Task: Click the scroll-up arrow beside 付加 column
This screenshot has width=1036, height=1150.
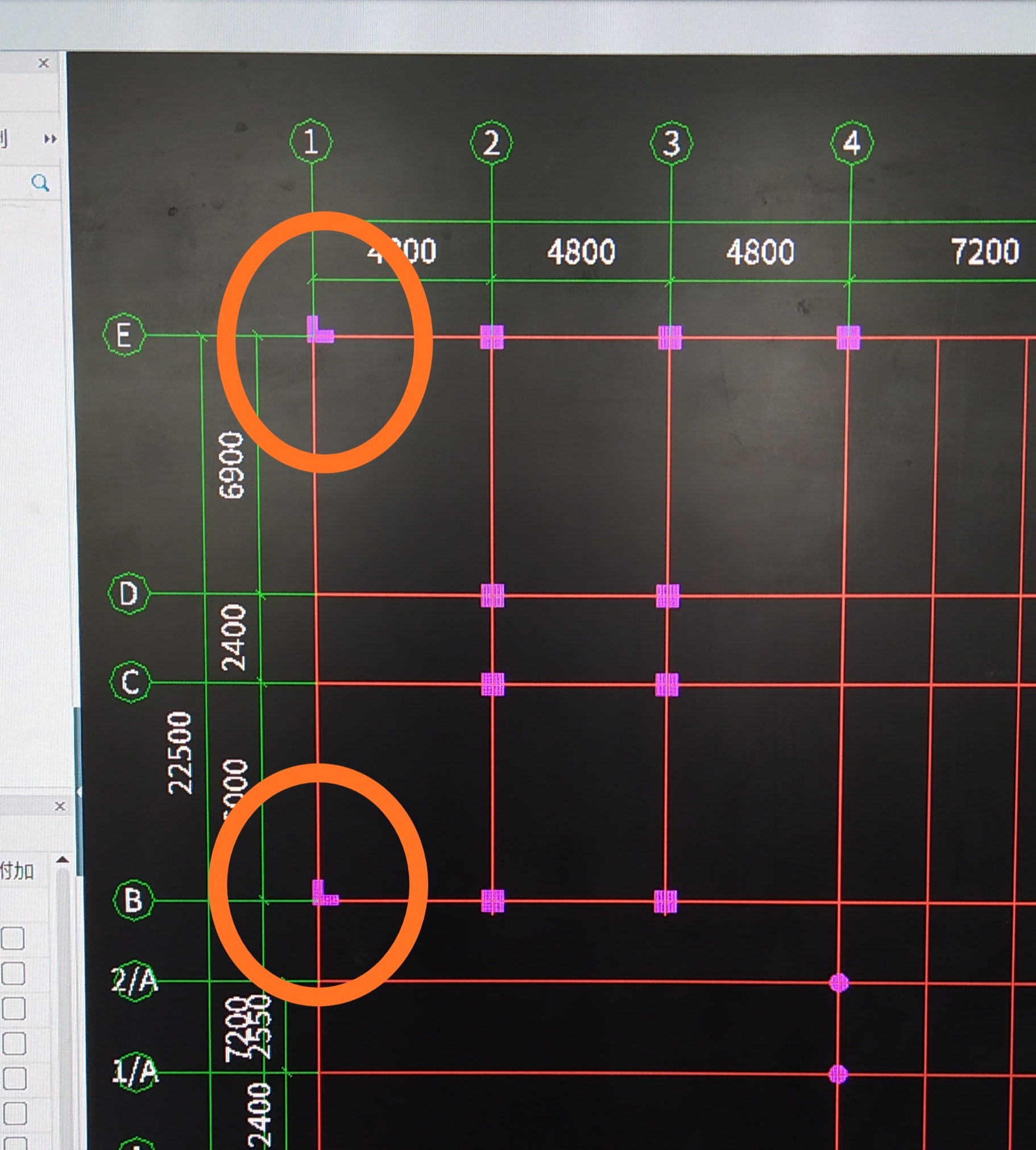Action: [x=63, y=860]
